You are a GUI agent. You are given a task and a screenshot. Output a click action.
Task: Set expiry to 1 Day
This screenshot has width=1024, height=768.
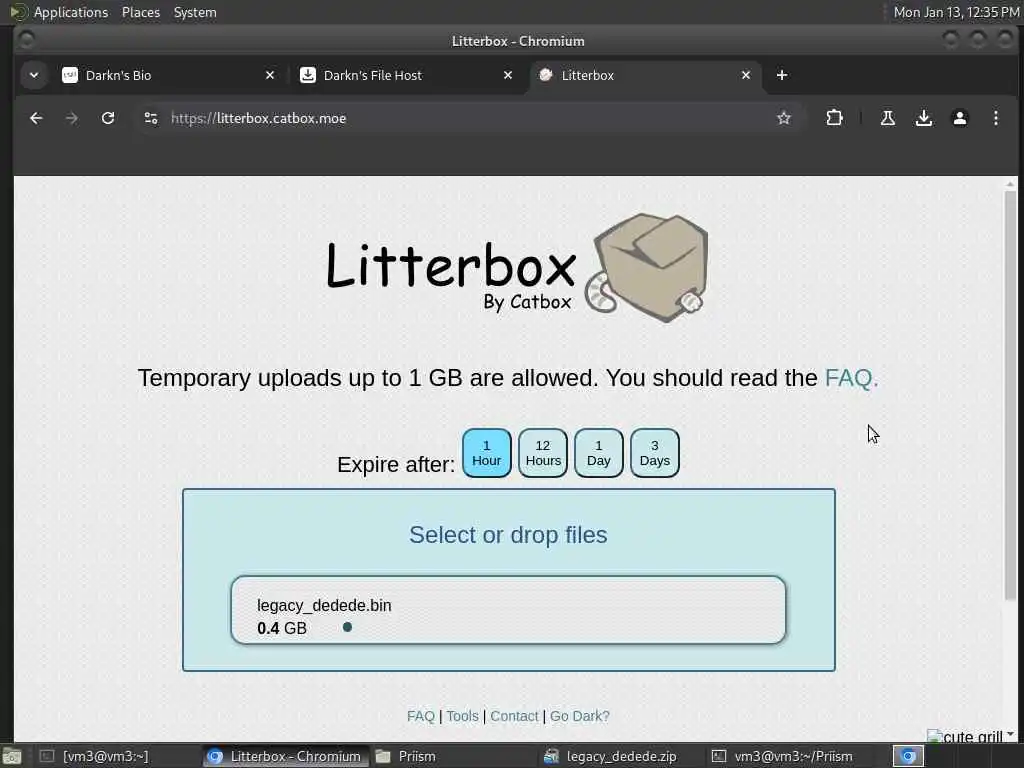pyautogui.click(x=599, y=453)
